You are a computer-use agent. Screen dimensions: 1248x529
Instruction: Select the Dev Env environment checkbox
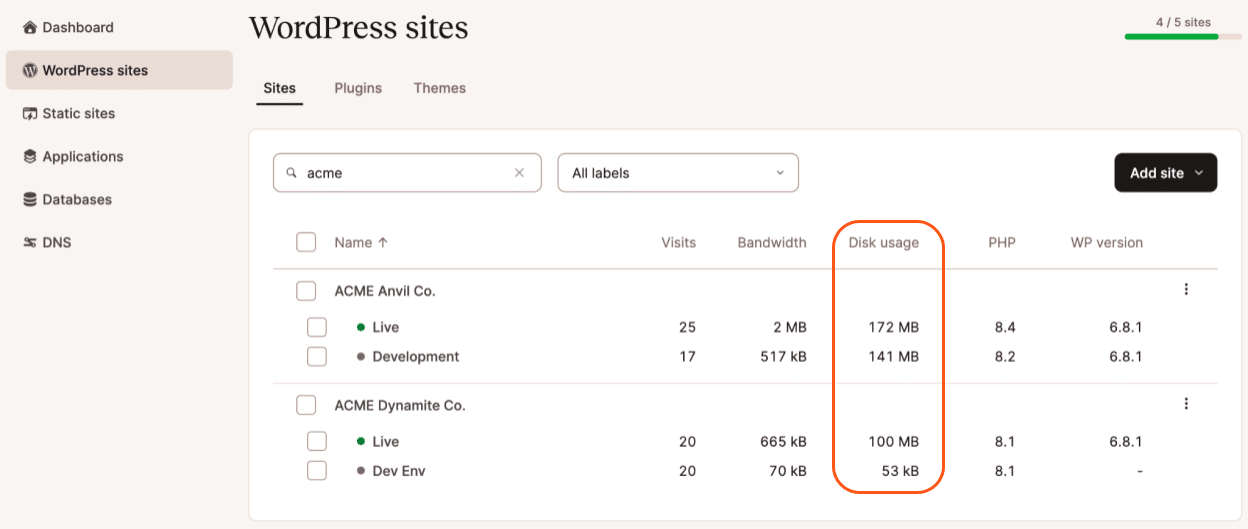[x=317, y=470]
